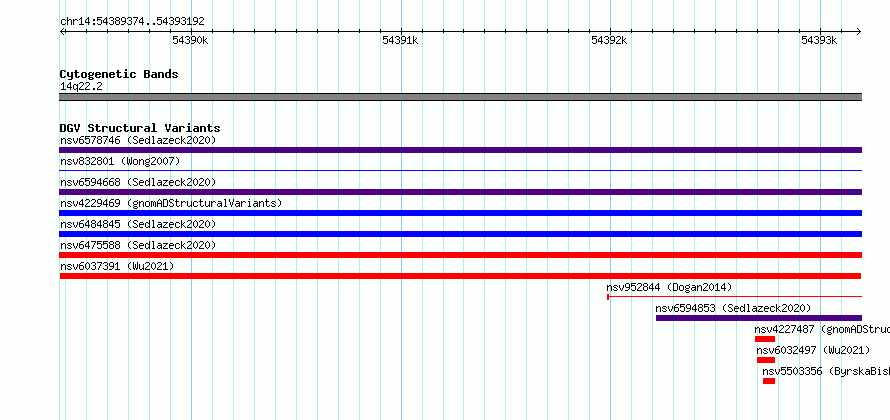This screenshot has width=890, height=420.
Task: Click the nsv6594853 (Sedlazeck2020) purple bar
Action: (759, 318)
